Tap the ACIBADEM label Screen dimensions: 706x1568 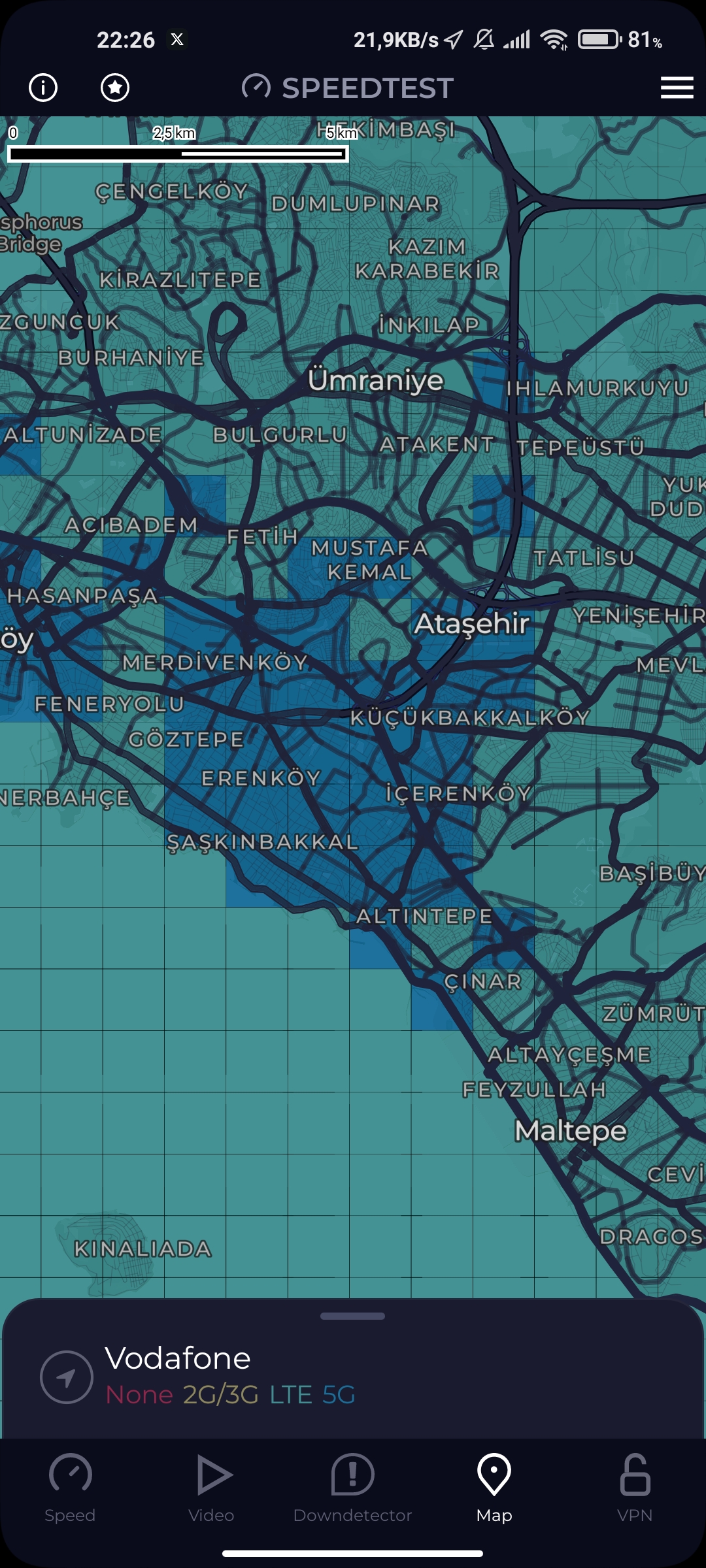click(x=131, y=525)
